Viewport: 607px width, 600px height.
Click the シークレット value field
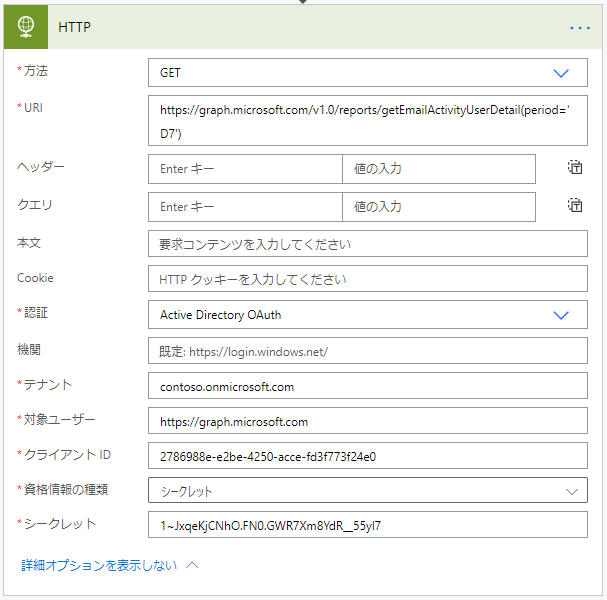368,525
